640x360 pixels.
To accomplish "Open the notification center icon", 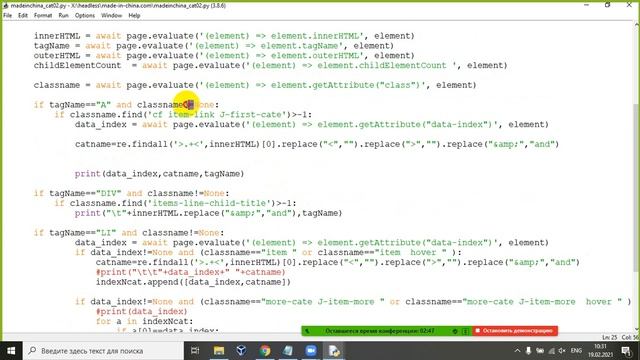I will tap(626, 351).
